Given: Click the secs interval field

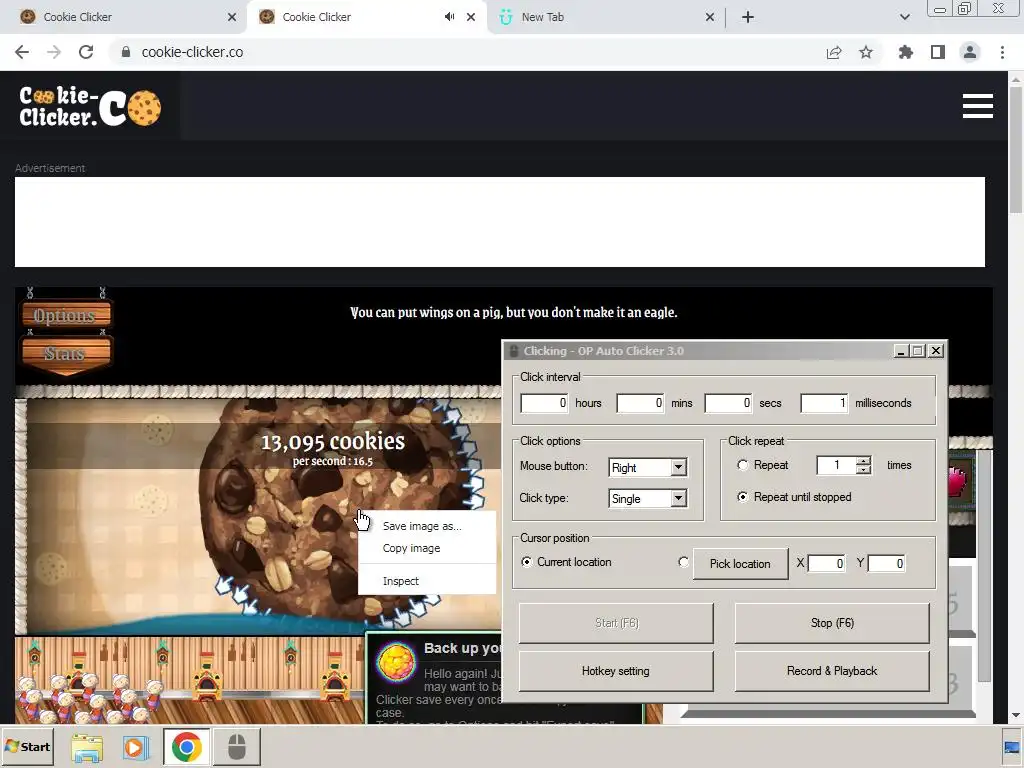Looking at the screenshot, I should click(728, 403).
